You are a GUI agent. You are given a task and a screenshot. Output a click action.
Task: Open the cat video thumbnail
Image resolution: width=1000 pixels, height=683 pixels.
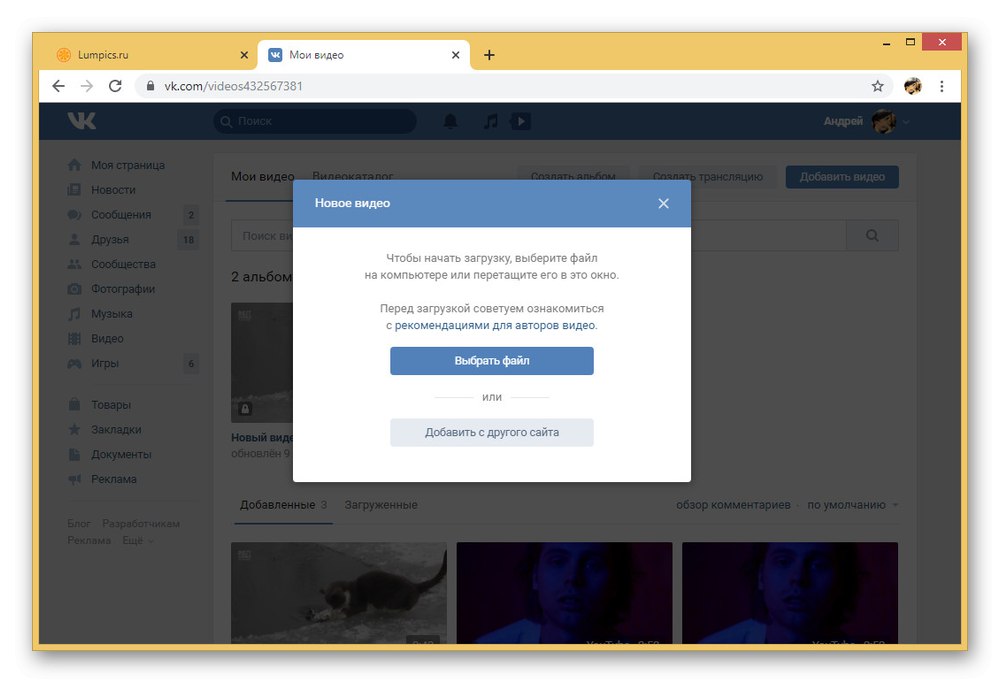coord(339,592)
